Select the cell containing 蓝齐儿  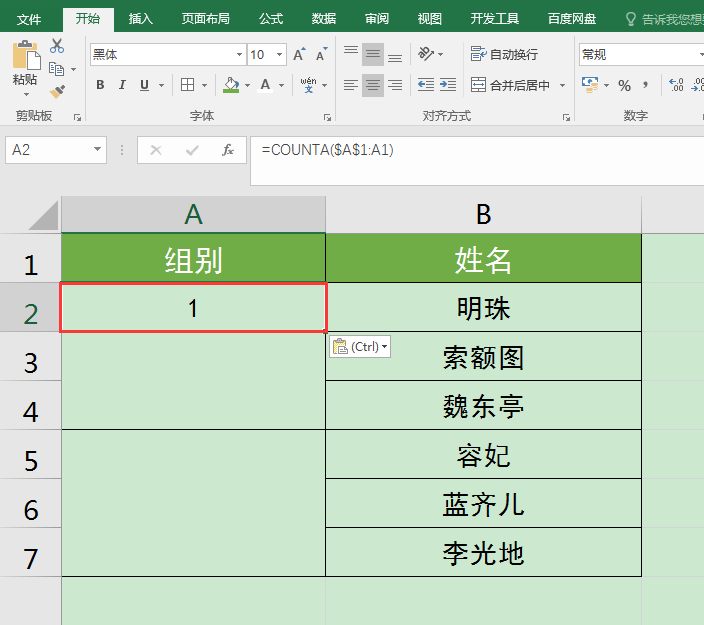pyautogui.click(x=484, y=503)
